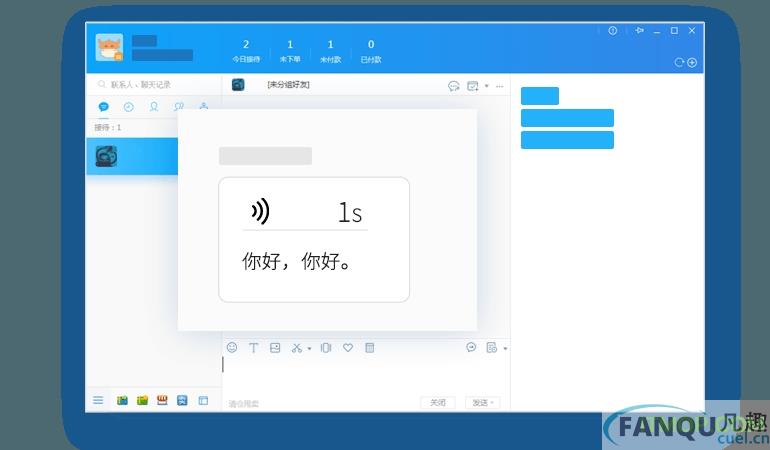Viewport: 770px width, 450px height.
Task: Play the voice message speaker icon
Action: point(260,211)
